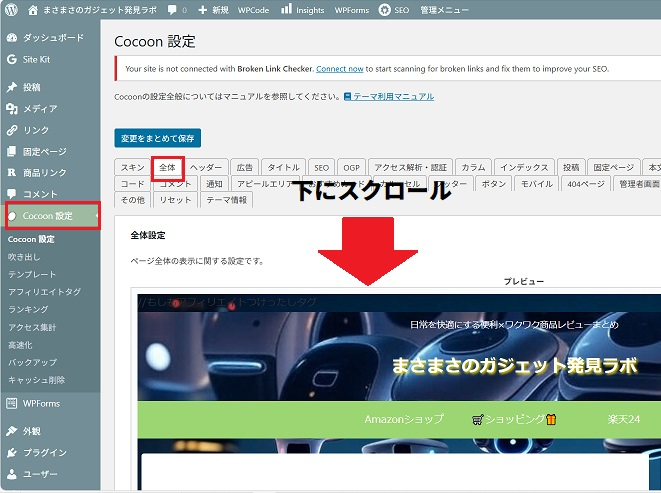The image size is (661, 493).
Task: Expand the new content menu in admin bar
Action: pyautogui.click(x=213, y=9)
